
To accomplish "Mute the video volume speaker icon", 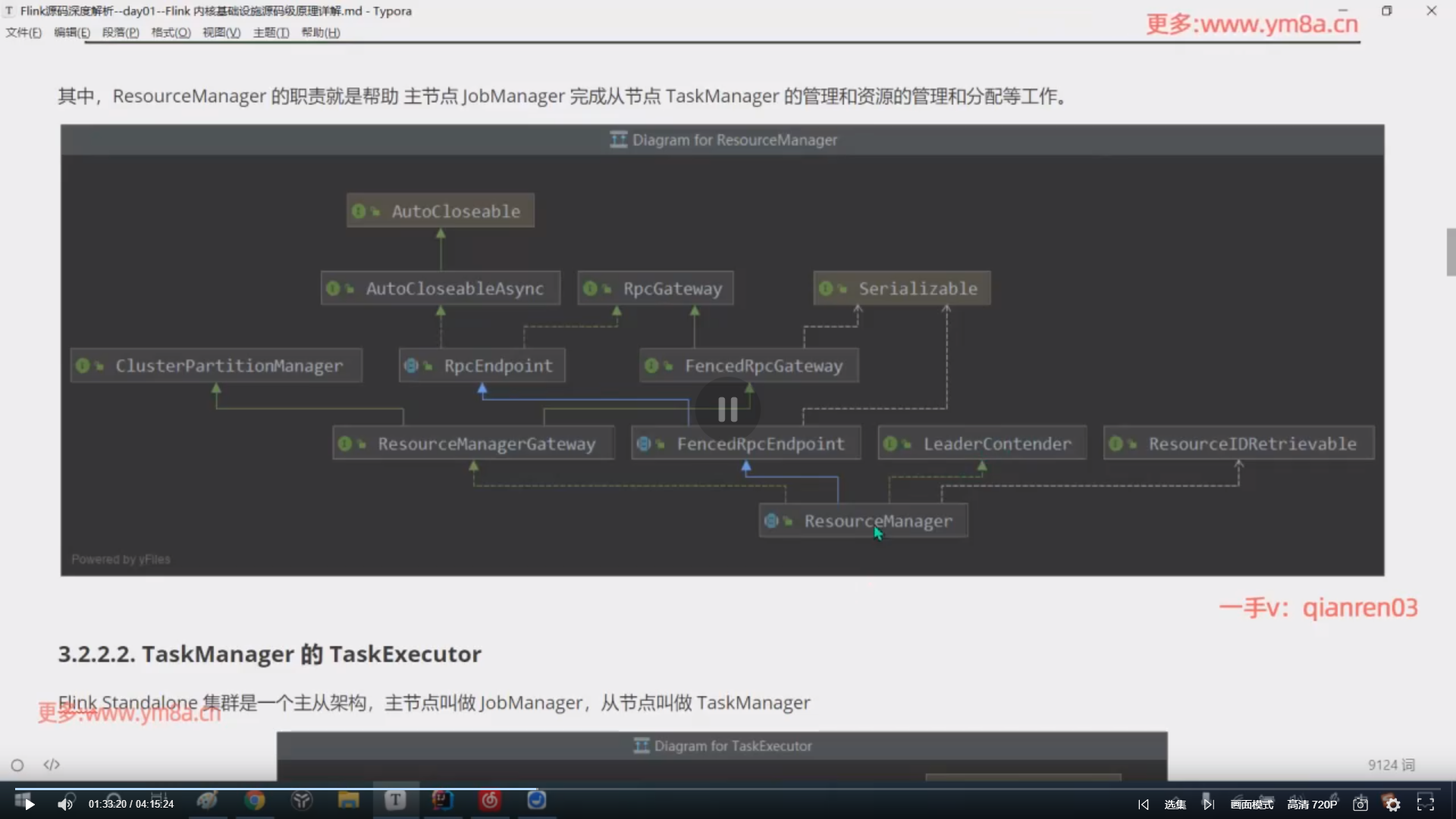I will pyautogui.click(x=65, y=805).
